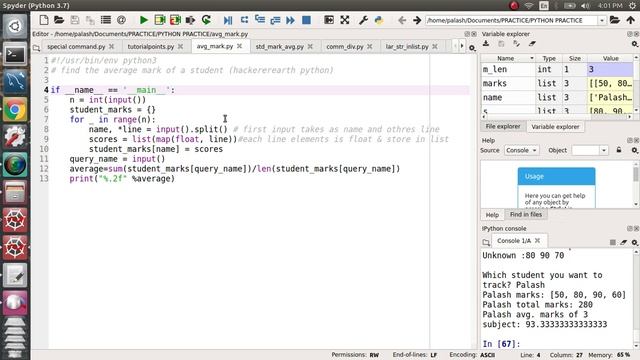Open Variable explorer options gear
The width and height of the screenshot is (640, 360).
click(x=635, y=44)
